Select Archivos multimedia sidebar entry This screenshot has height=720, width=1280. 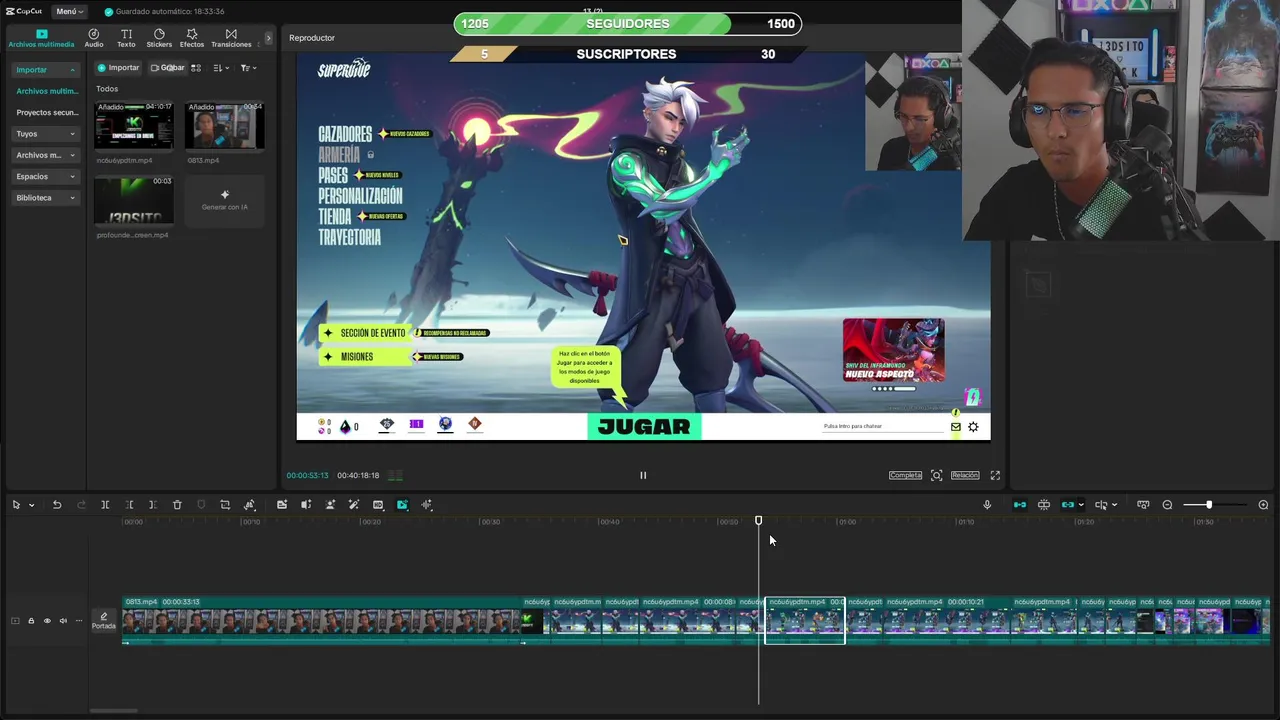[46, 91]
